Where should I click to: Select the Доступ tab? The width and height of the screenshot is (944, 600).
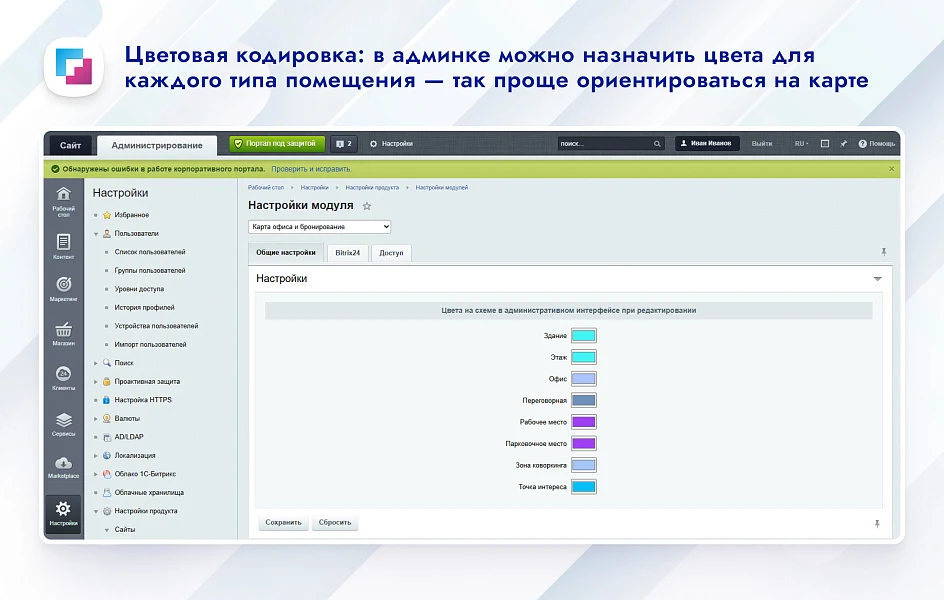[x=391, y=253]
